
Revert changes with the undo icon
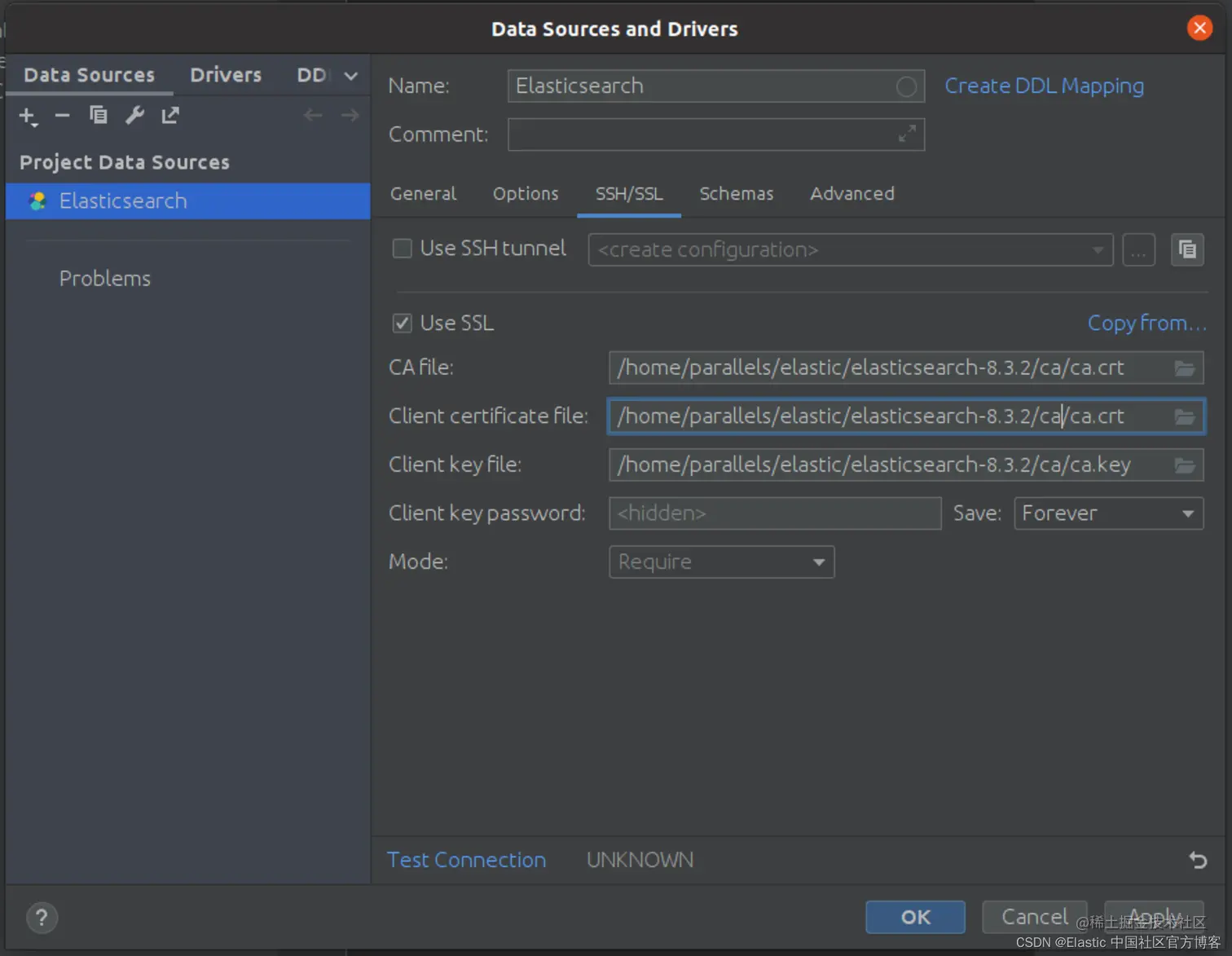pyautogui.click(x=1196, y=860)
